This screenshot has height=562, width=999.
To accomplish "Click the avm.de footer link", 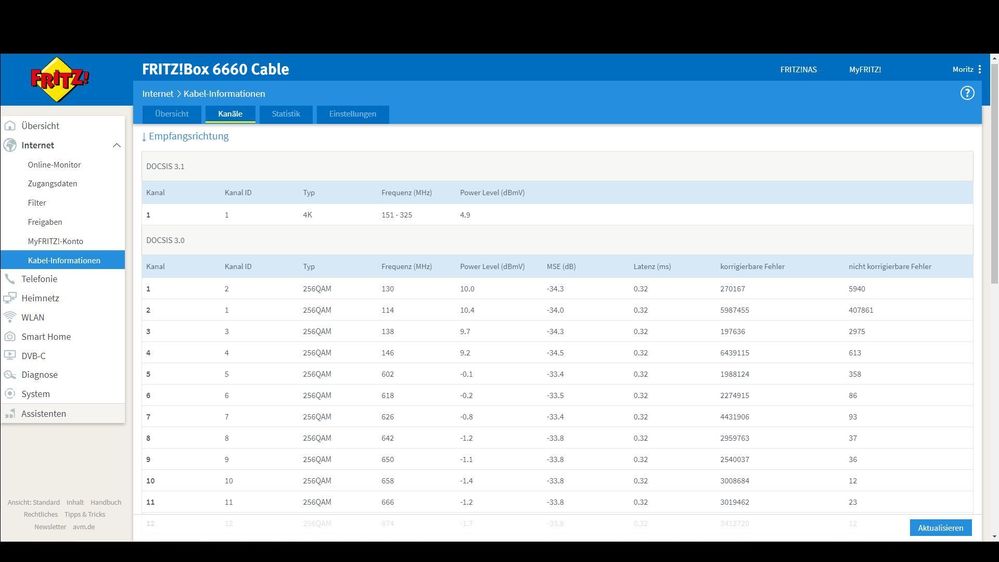I will (x=84, y=526).
